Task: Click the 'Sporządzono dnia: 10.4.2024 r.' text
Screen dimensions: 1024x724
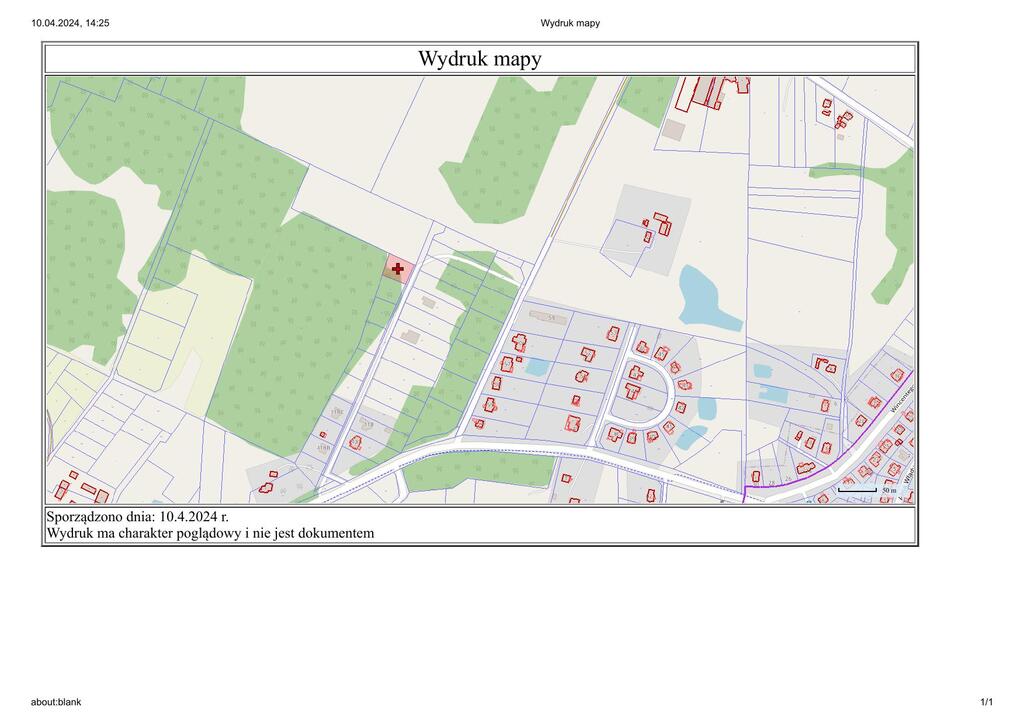Action: pos(137,517)
